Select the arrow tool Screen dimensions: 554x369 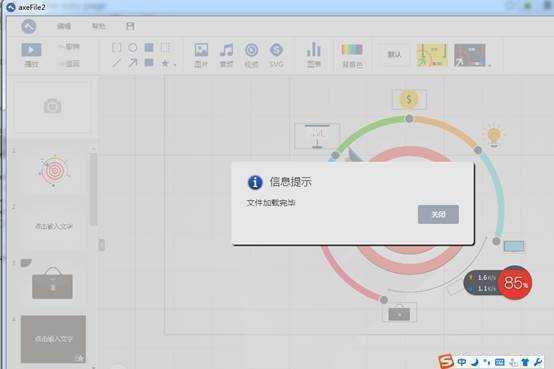132,63
